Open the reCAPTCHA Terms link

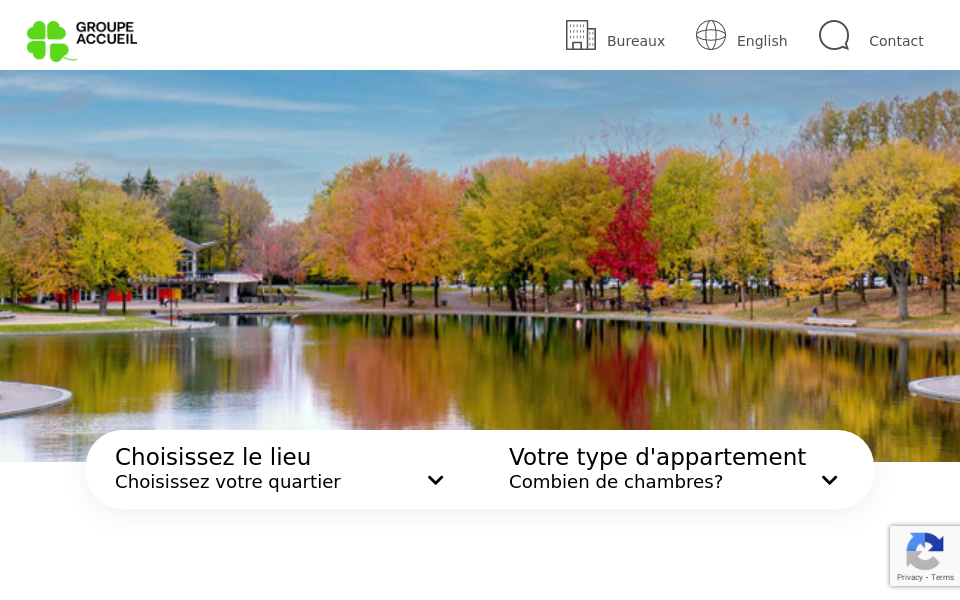(x=942, y=577)
